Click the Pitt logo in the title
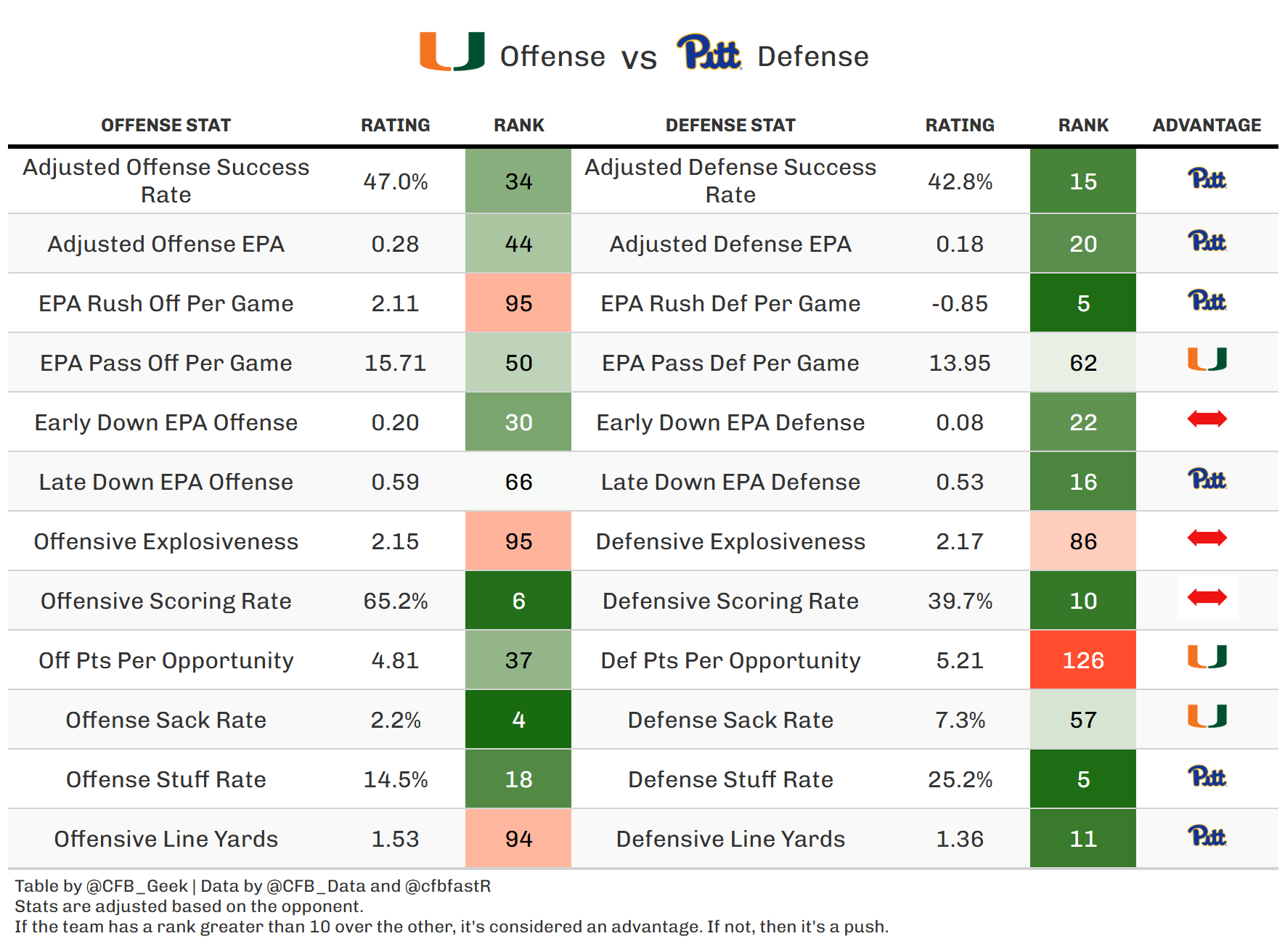 pos(709,52)
